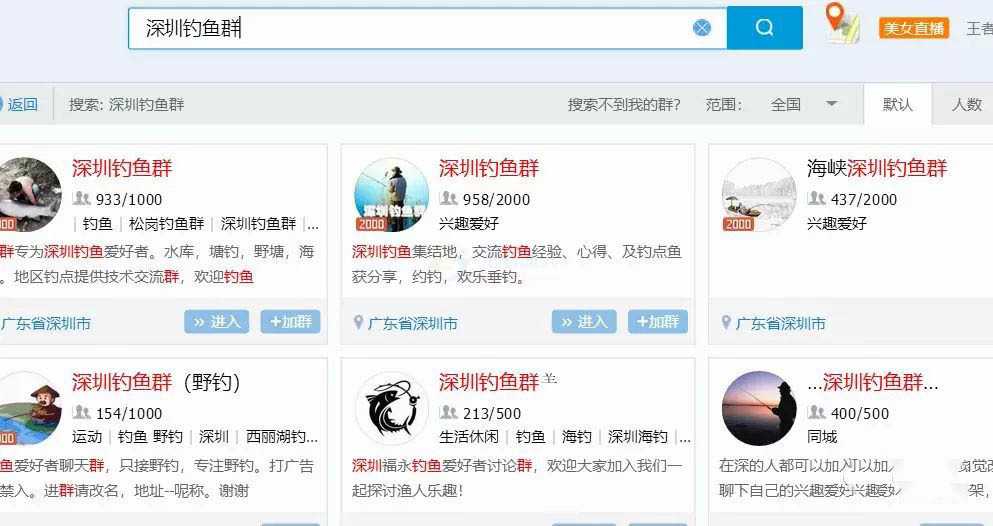
Task: Go back using 返回
Action: pyautogui.click(x=20, y=104)
